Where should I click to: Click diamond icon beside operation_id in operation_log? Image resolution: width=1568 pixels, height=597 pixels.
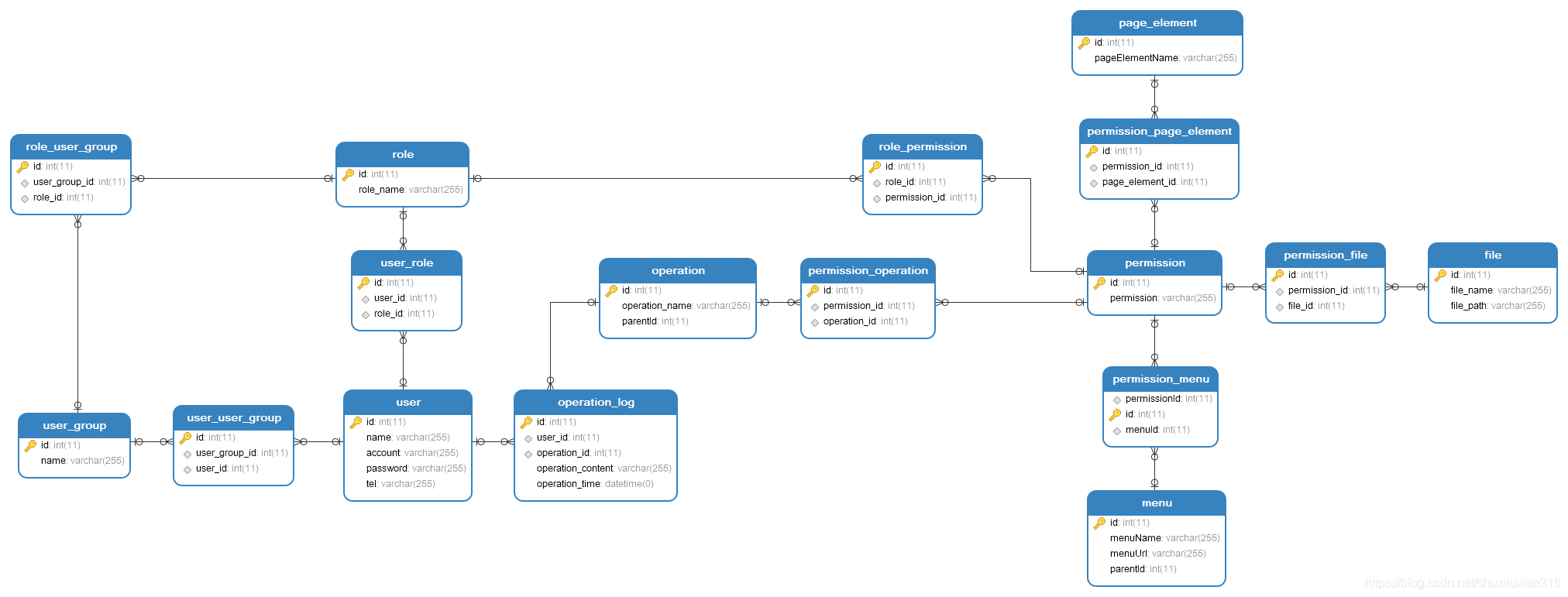(528, 454)
